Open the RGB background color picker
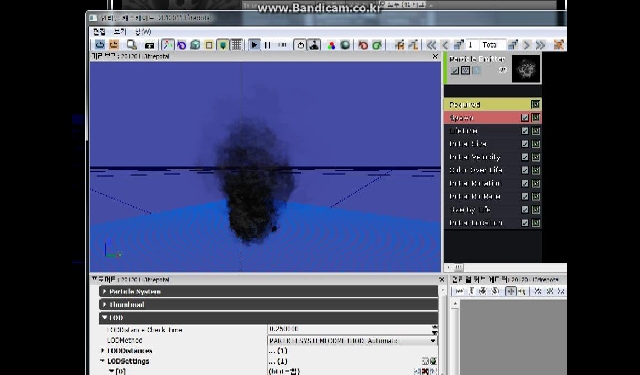This screenshot has width=640, height=375. pyautogui.click(x=331, y=45)
